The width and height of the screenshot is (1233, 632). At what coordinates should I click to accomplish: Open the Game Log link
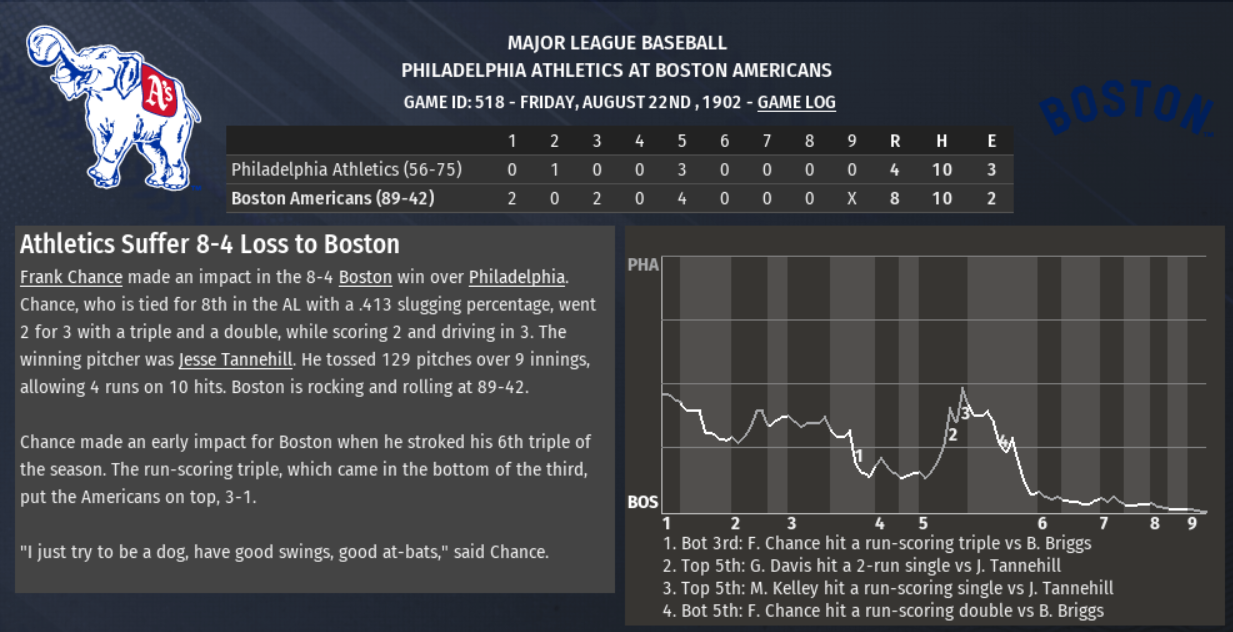[796, 102]
